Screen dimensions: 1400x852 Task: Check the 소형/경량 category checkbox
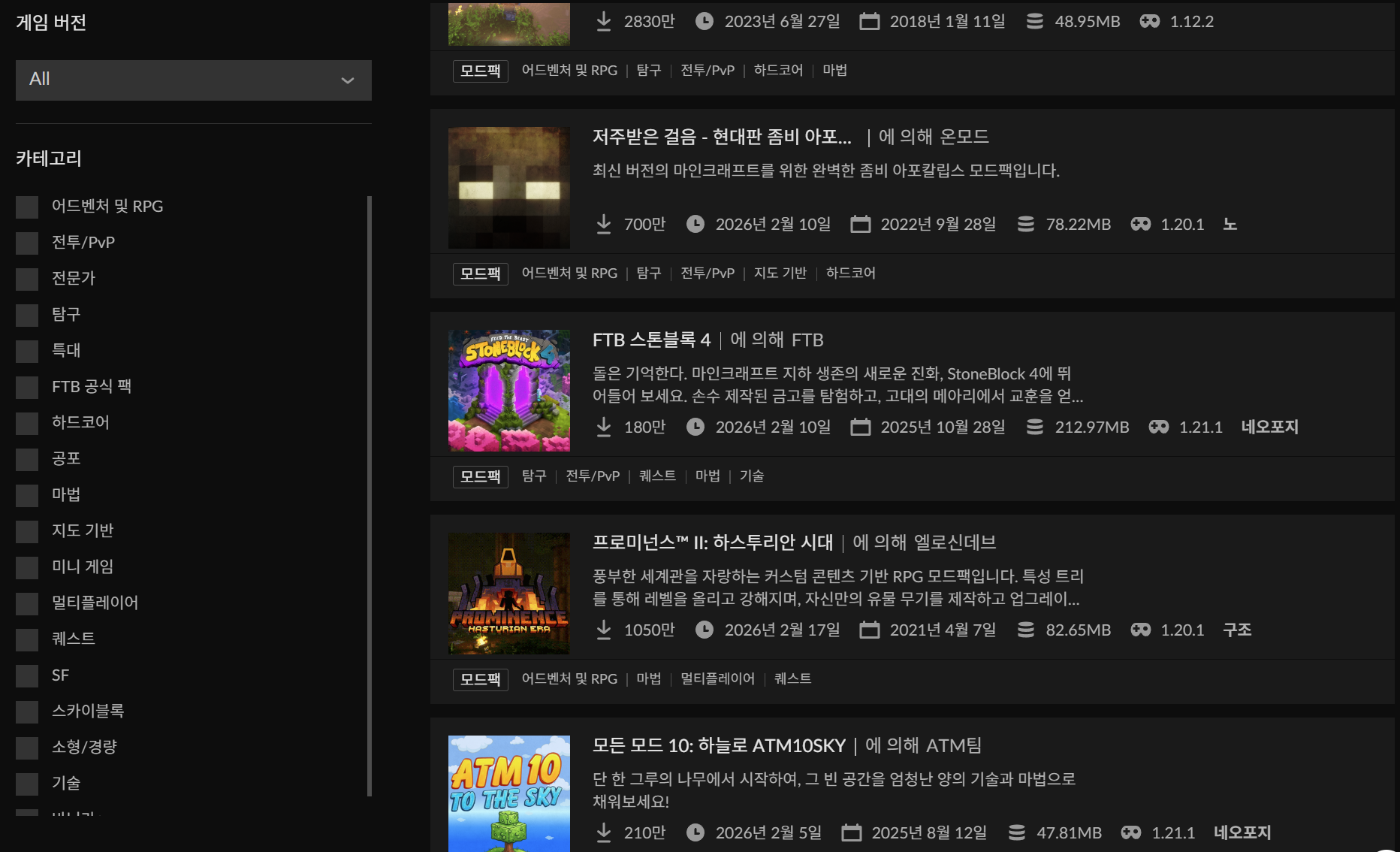[x=27, y=748]
